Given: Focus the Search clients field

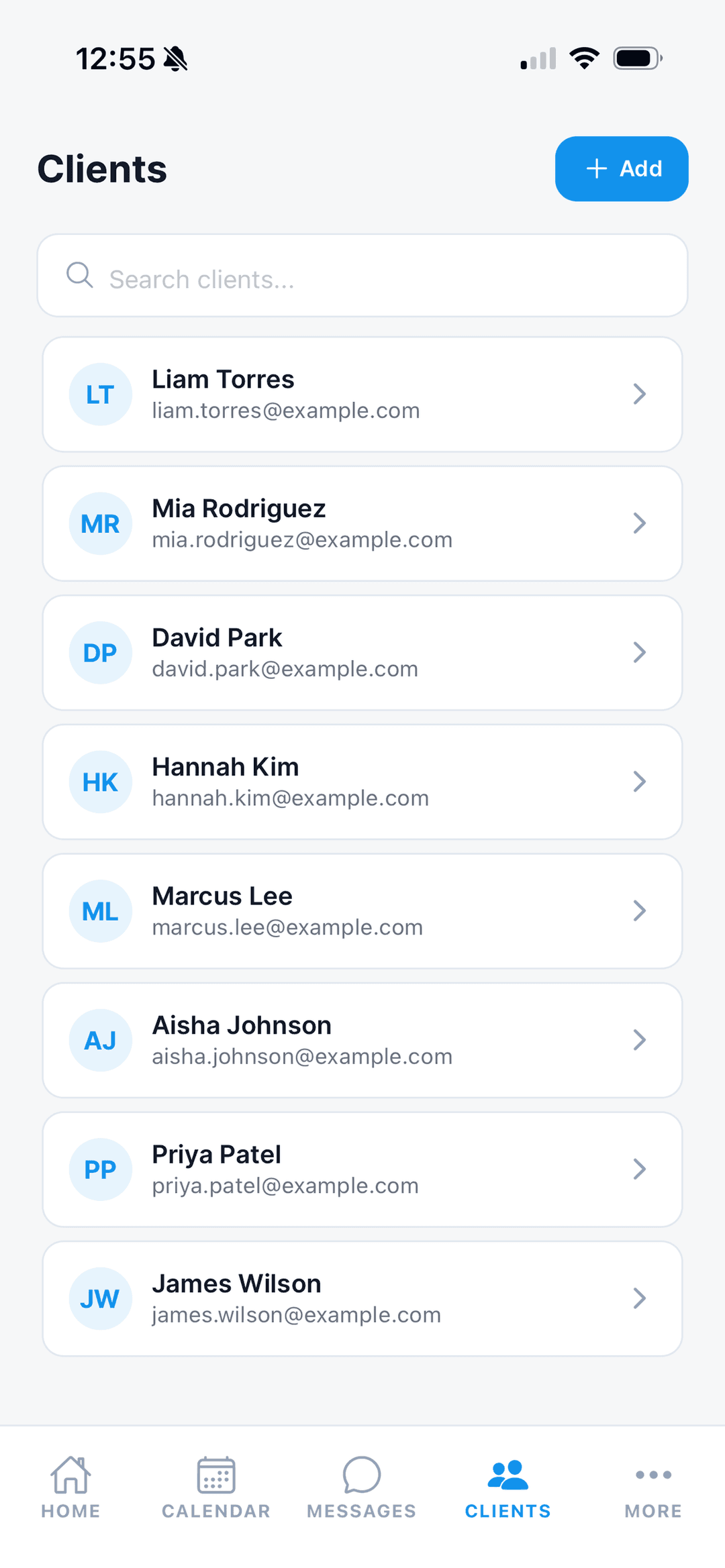Looking at the screenshot, I should 362,276.
